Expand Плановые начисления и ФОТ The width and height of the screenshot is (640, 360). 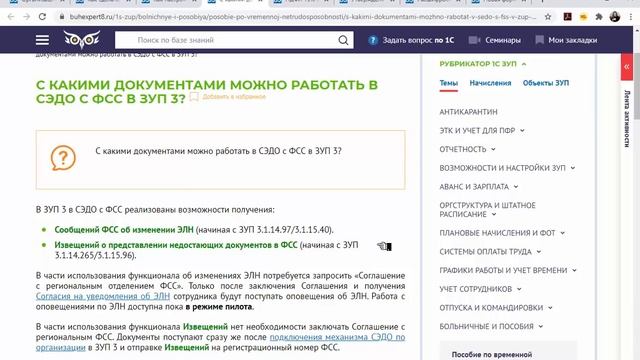coord(562,233)
